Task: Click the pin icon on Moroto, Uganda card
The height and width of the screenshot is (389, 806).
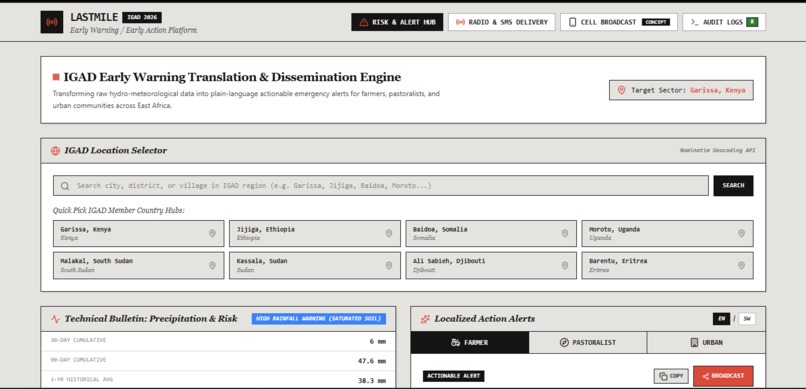Action: click(741, 233)
